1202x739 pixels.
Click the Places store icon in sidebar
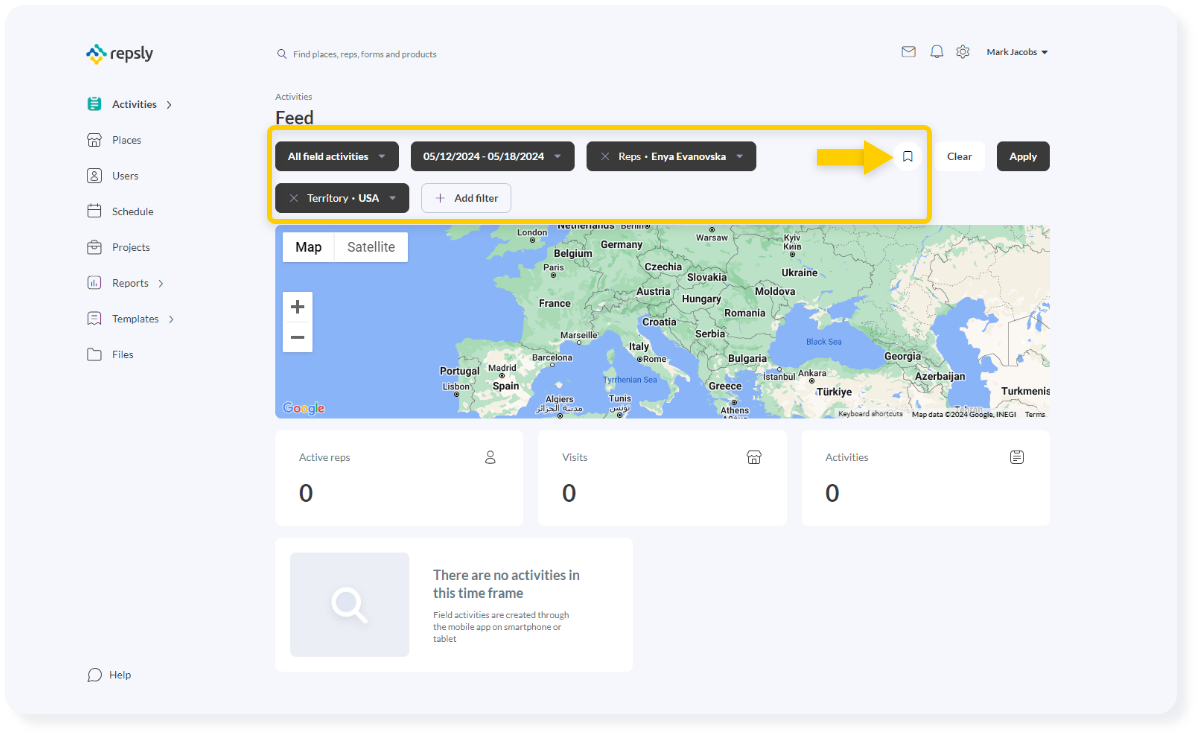(94, 140)
